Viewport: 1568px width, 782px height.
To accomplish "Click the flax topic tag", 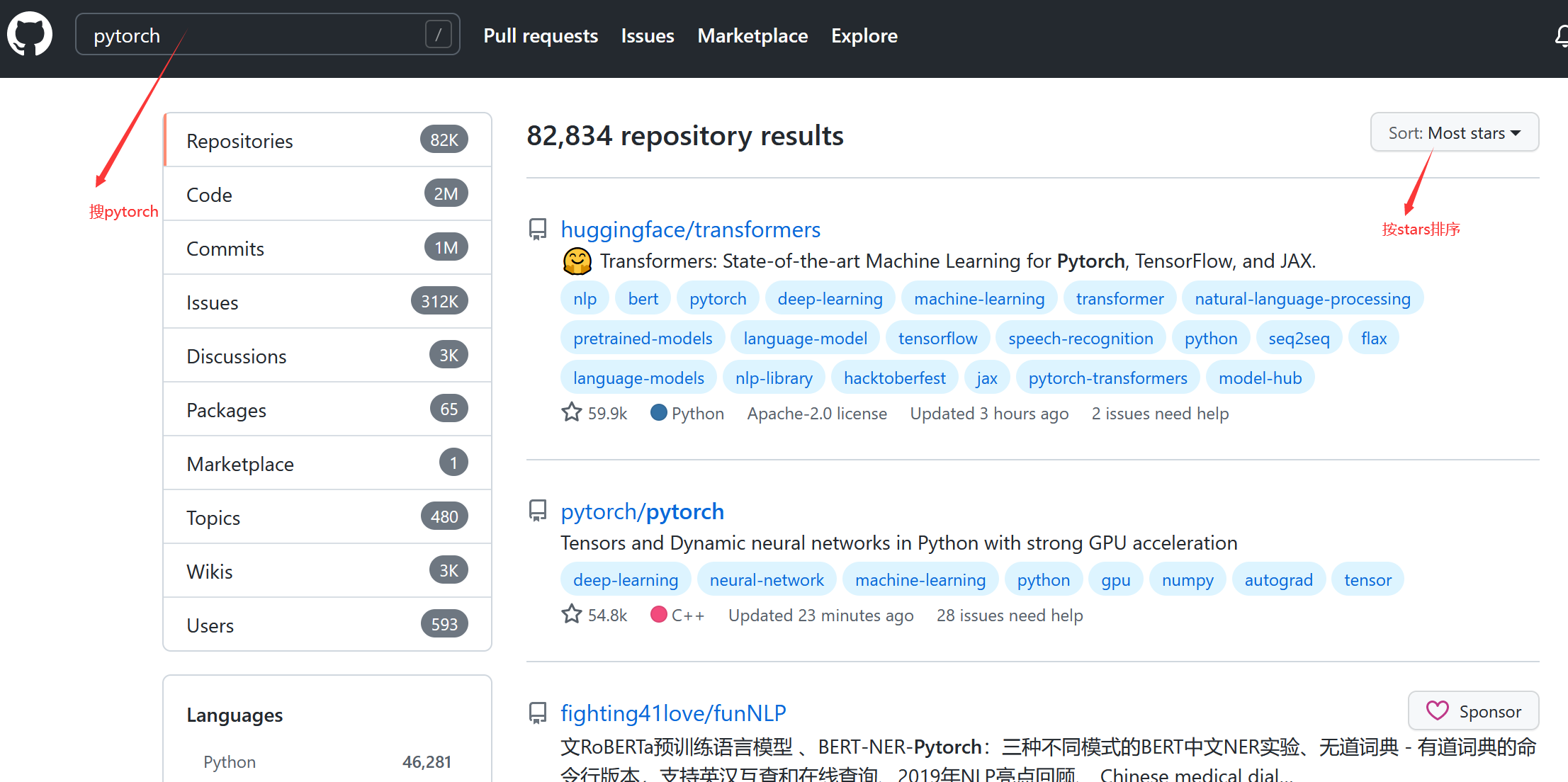I will point(1373,338).
